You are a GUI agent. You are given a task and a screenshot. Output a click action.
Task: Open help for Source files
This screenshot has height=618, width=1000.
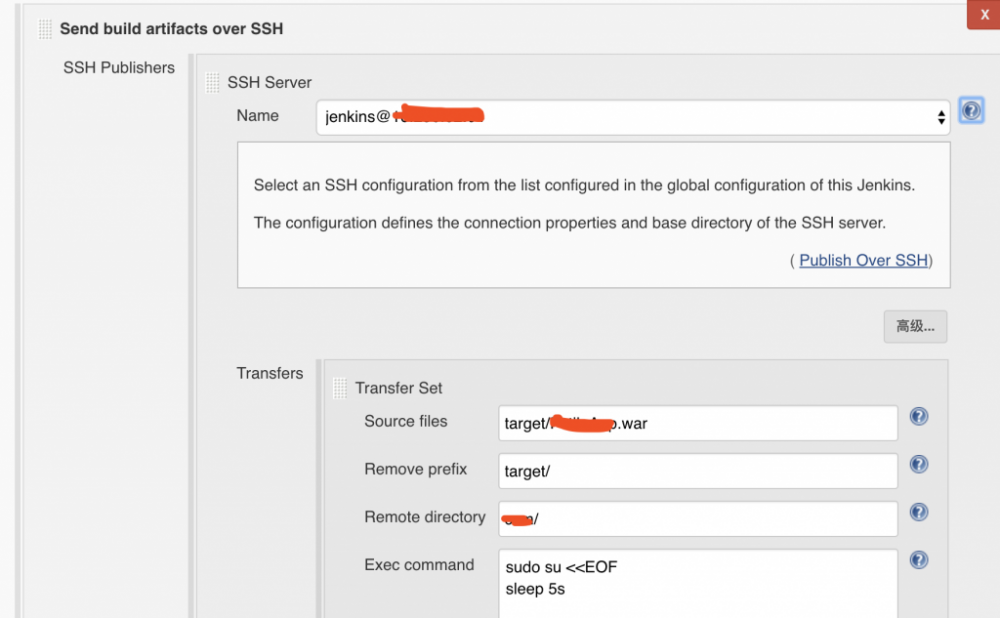click(x=918, y=417)
